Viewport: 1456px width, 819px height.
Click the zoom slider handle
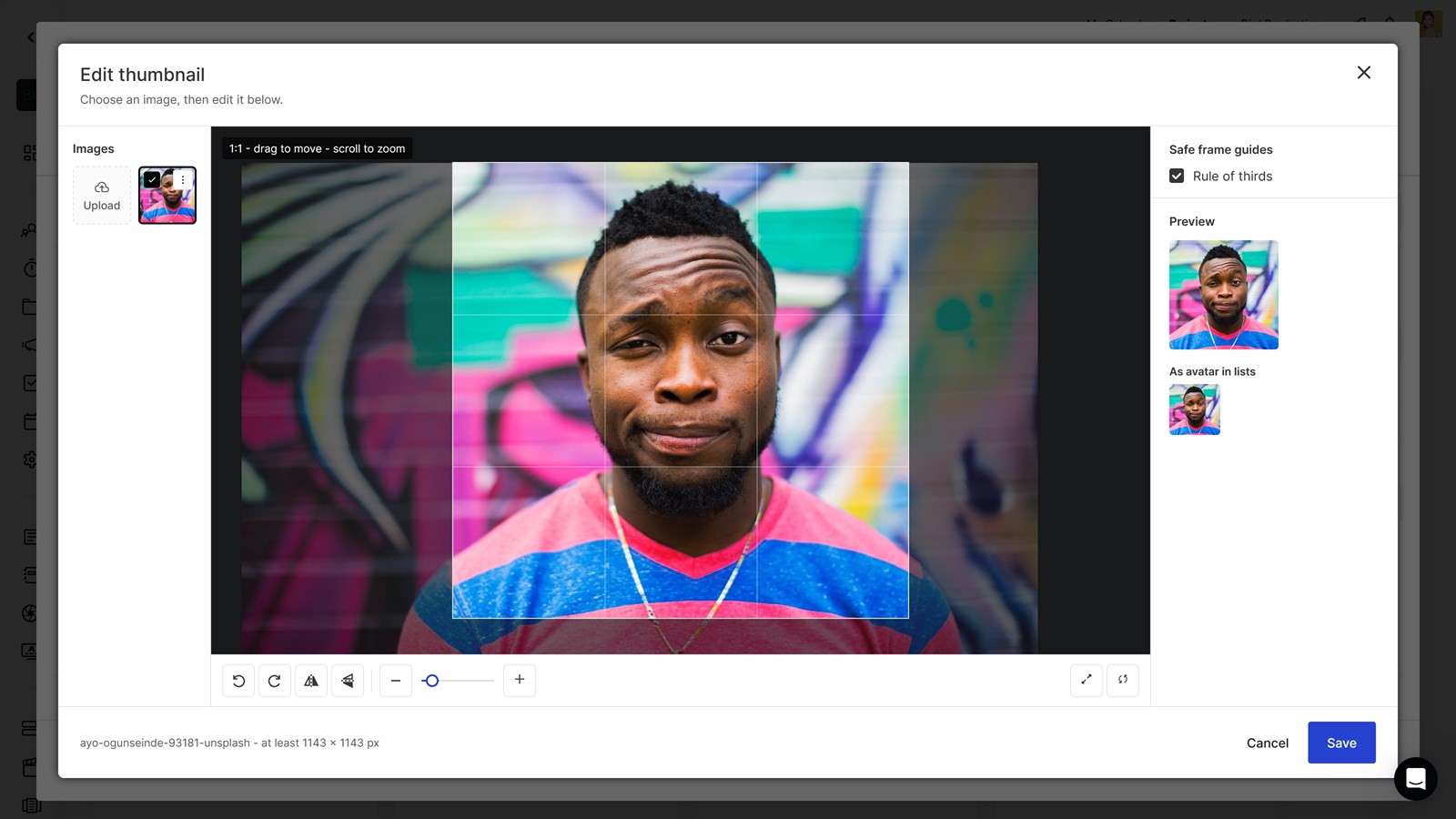[432, 681]
